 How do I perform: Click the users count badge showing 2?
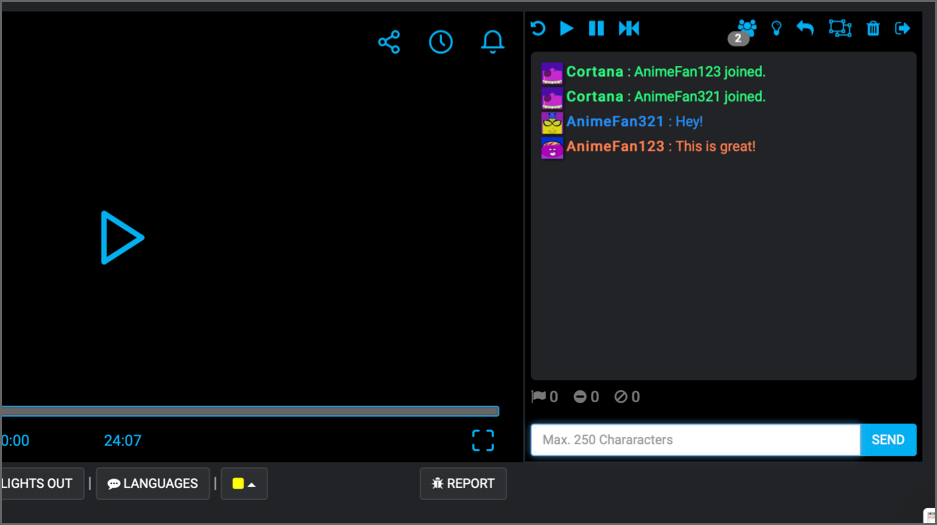pyautogui.click(x=738, y=38)
